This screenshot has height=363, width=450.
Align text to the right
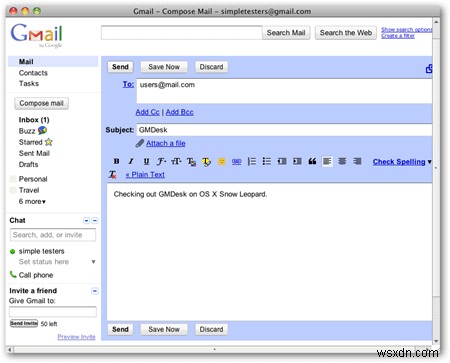(357, 162)
